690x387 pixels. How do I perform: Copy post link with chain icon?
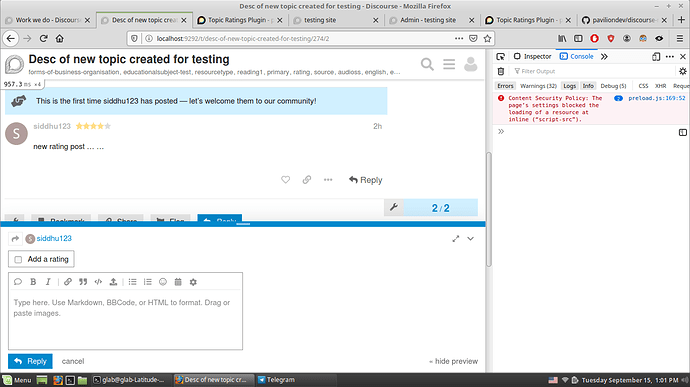coord(307,180)
